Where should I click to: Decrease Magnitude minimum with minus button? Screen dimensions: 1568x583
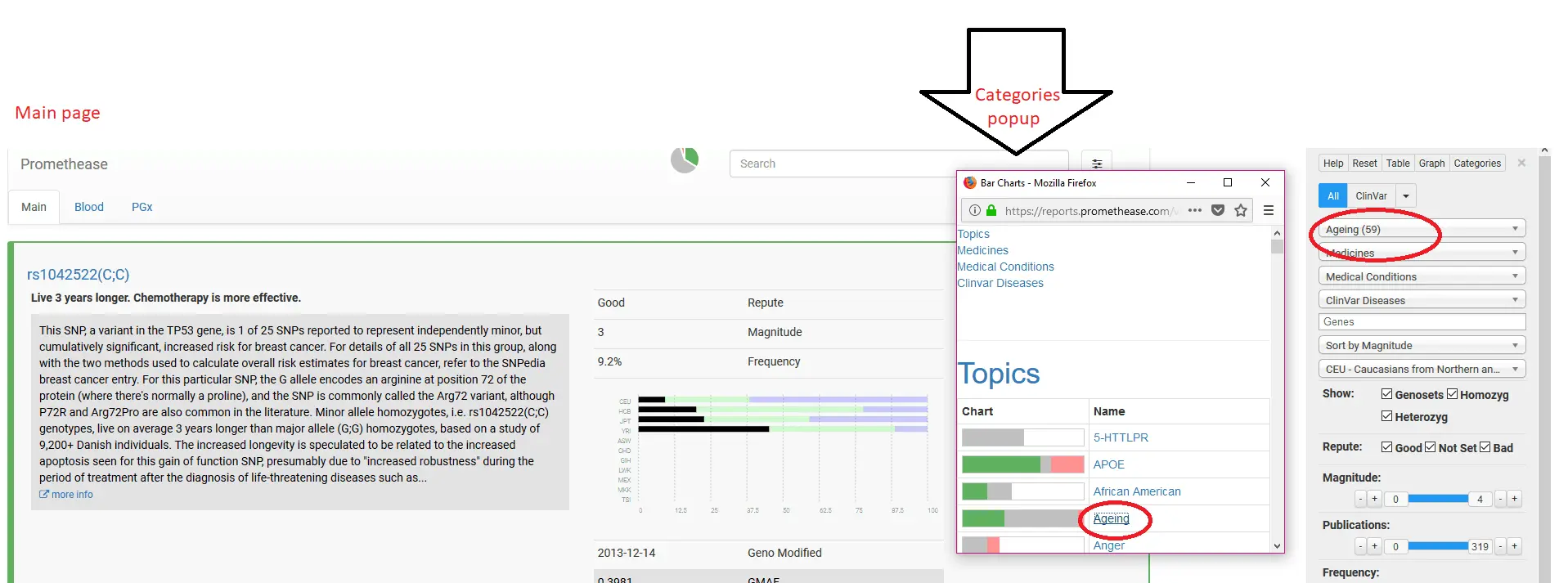pos(1360,499)
